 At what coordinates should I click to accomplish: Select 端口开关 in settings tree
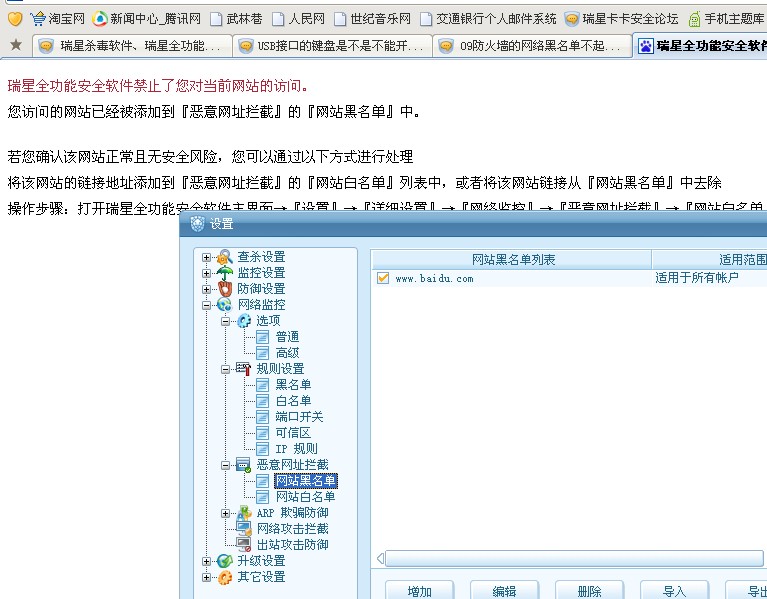click(299, 417)
